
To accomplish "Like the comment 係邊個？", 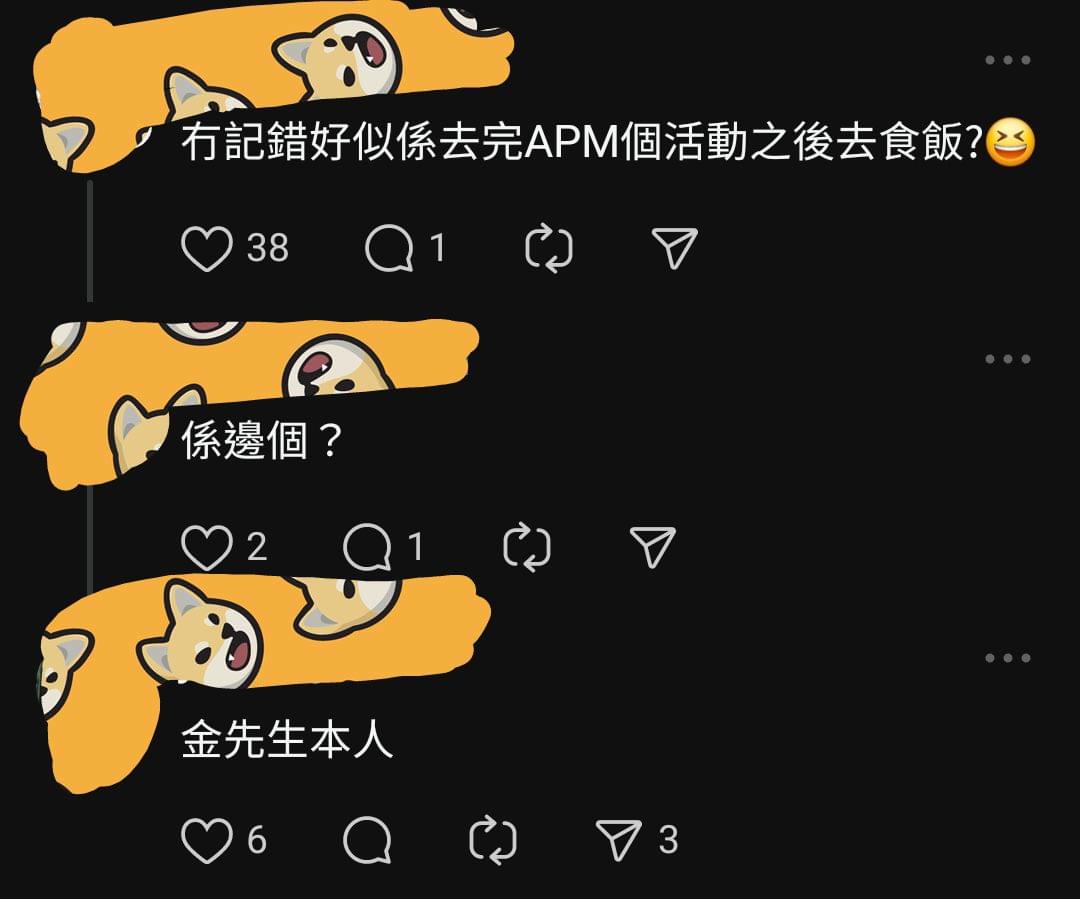I will click(x=207, y=547).
